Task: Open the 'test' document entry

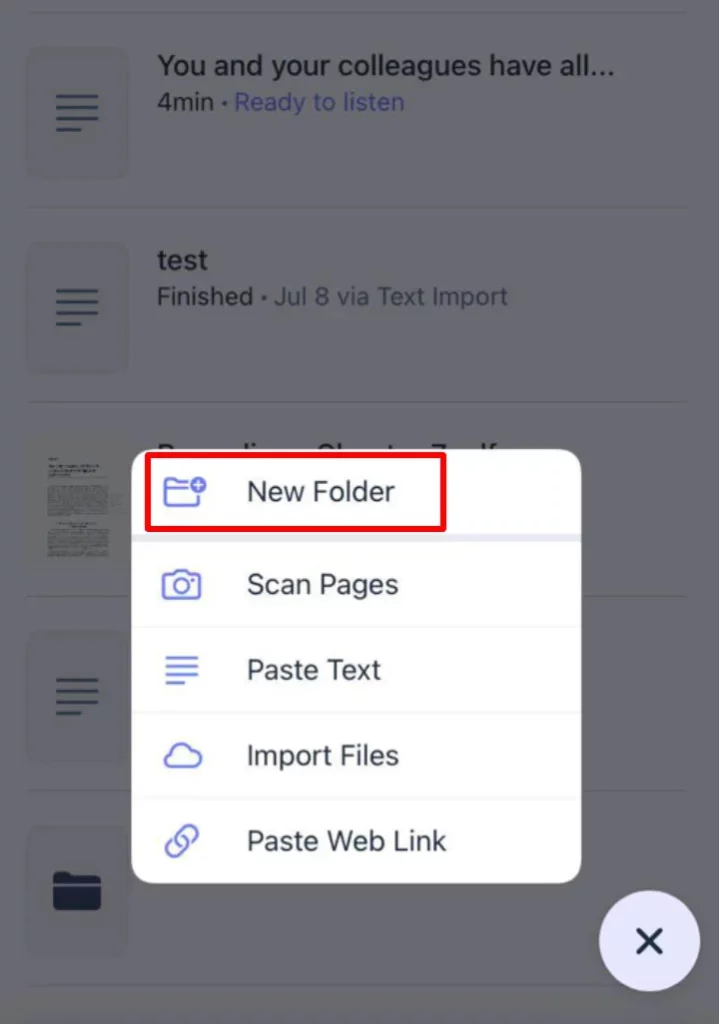Action: click(356, 307)
